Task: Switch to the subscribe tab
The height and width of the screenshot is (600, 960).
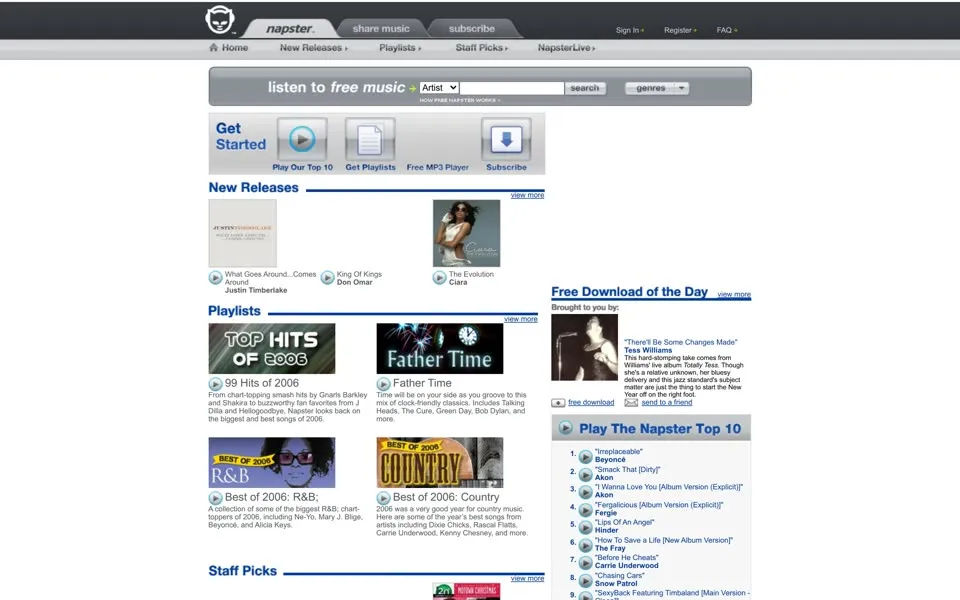Action: click(471, 29)
